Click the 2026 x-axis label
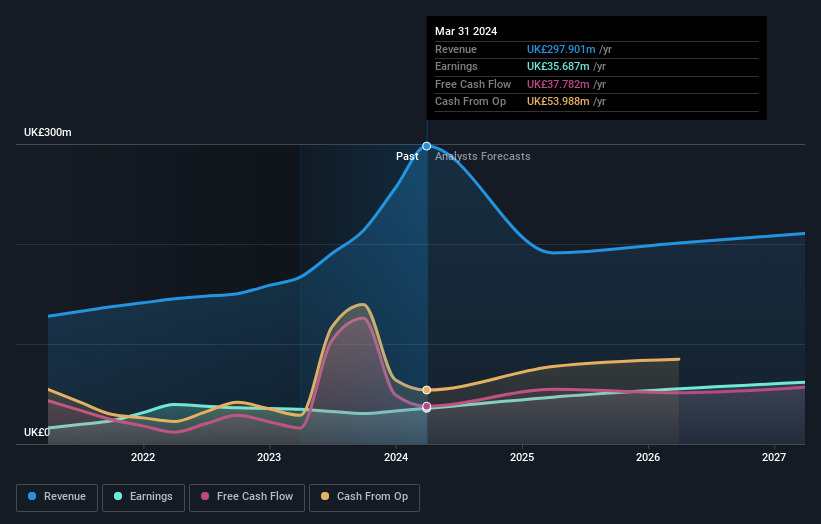The image size is (821, 524). pos(648,458)
